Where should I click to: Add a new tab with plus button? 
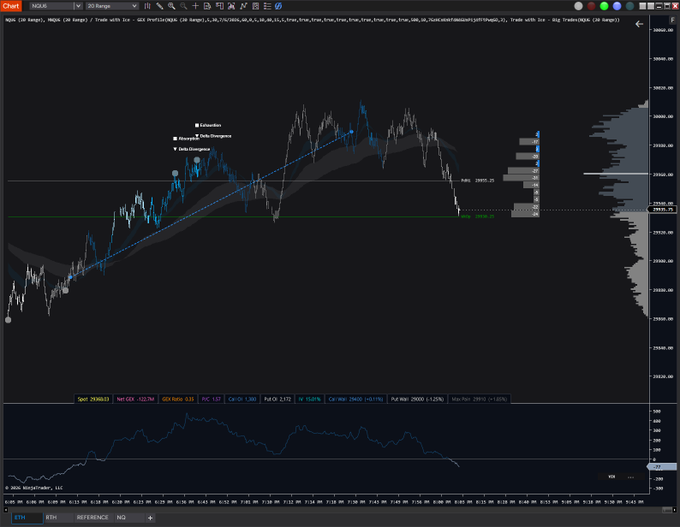pyautogui.click(x=150, y=518)
